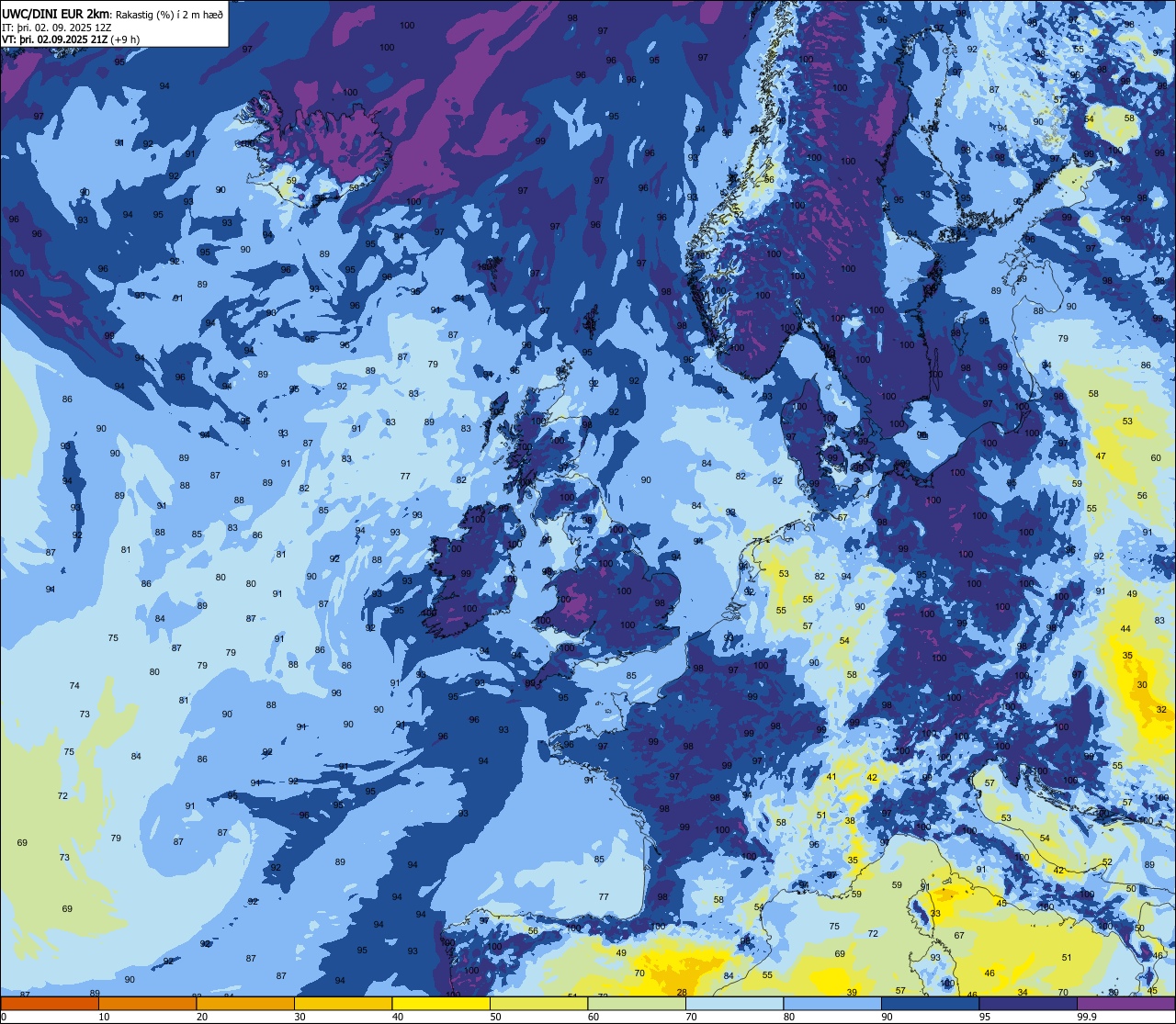This screenshot has width=1176, height=1024.
Task: Click the 10–20 orange legend segment
Action: [147, 1003]
